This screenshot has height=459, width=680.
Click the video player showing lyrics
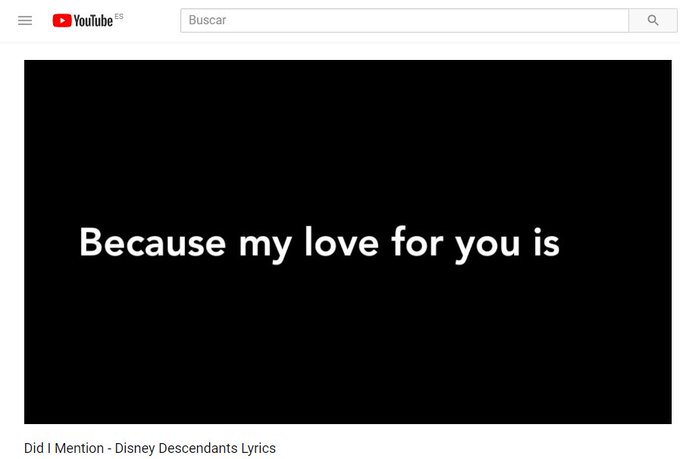pyautogui.click(x=348, y=242)
